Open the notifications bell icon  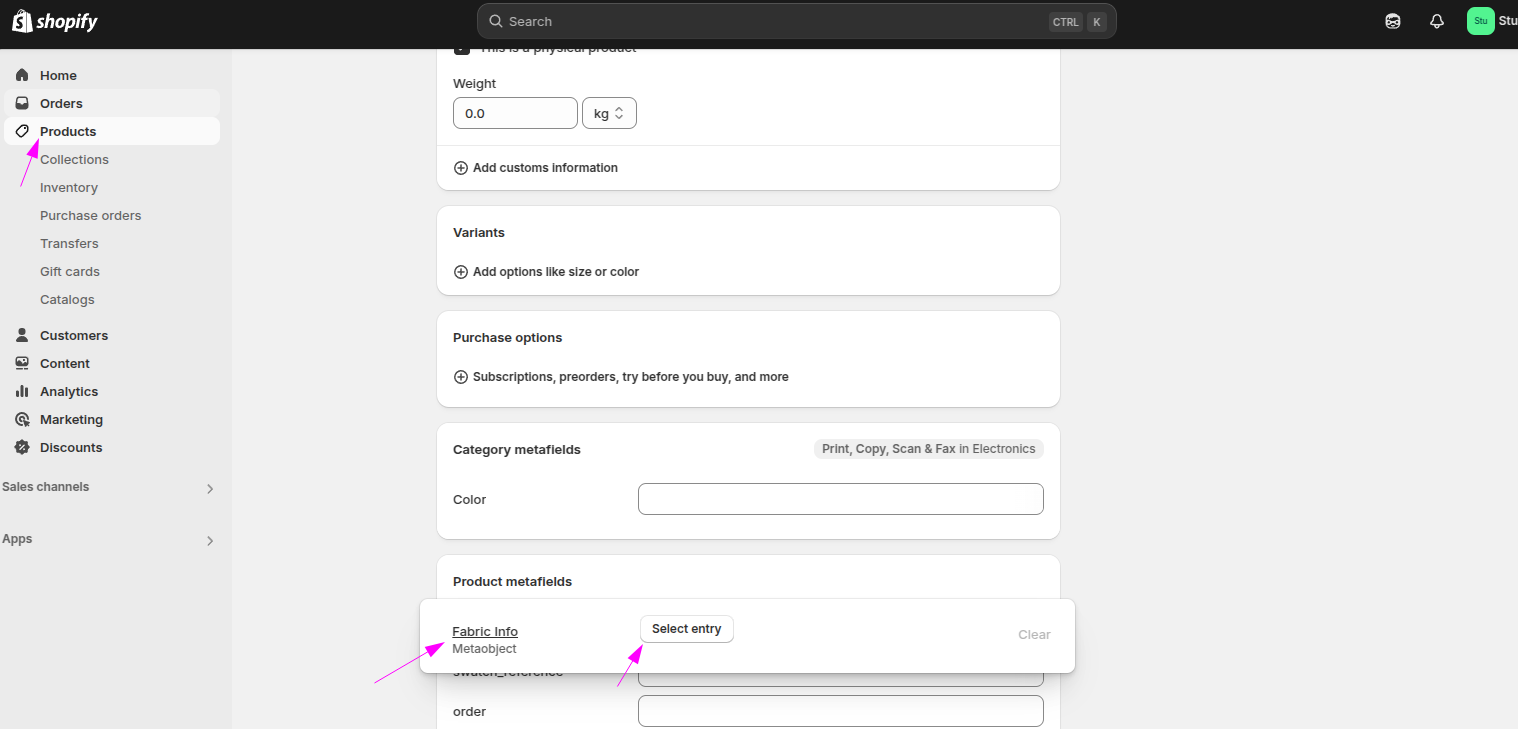point(1437,21)
